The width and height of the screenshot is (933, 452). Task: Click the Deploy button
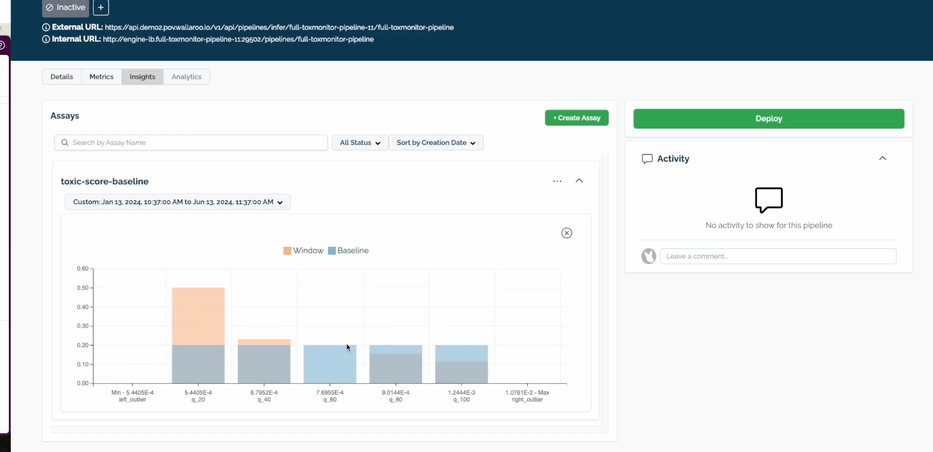coord(768,118)
